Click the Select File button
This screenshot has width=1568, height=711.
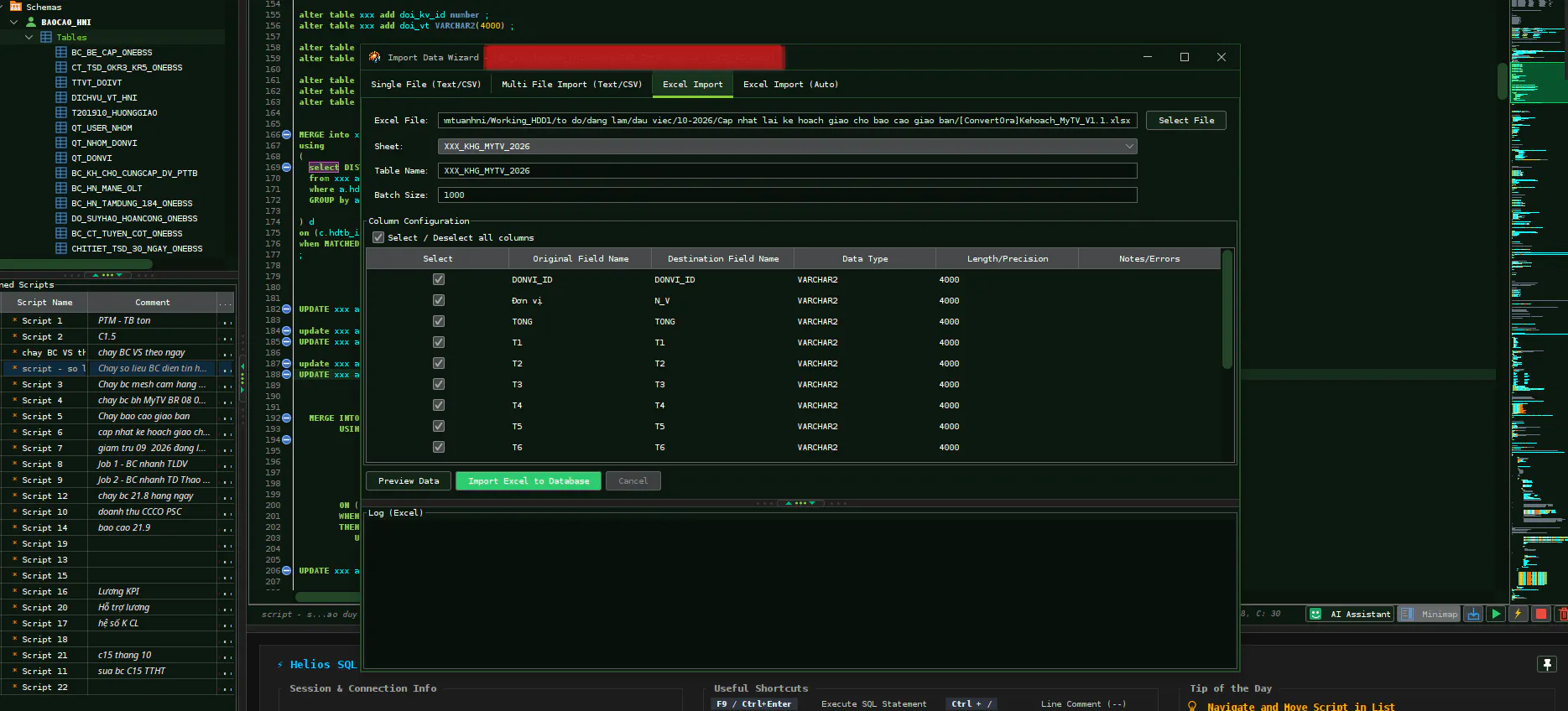tap(1186, 120)
